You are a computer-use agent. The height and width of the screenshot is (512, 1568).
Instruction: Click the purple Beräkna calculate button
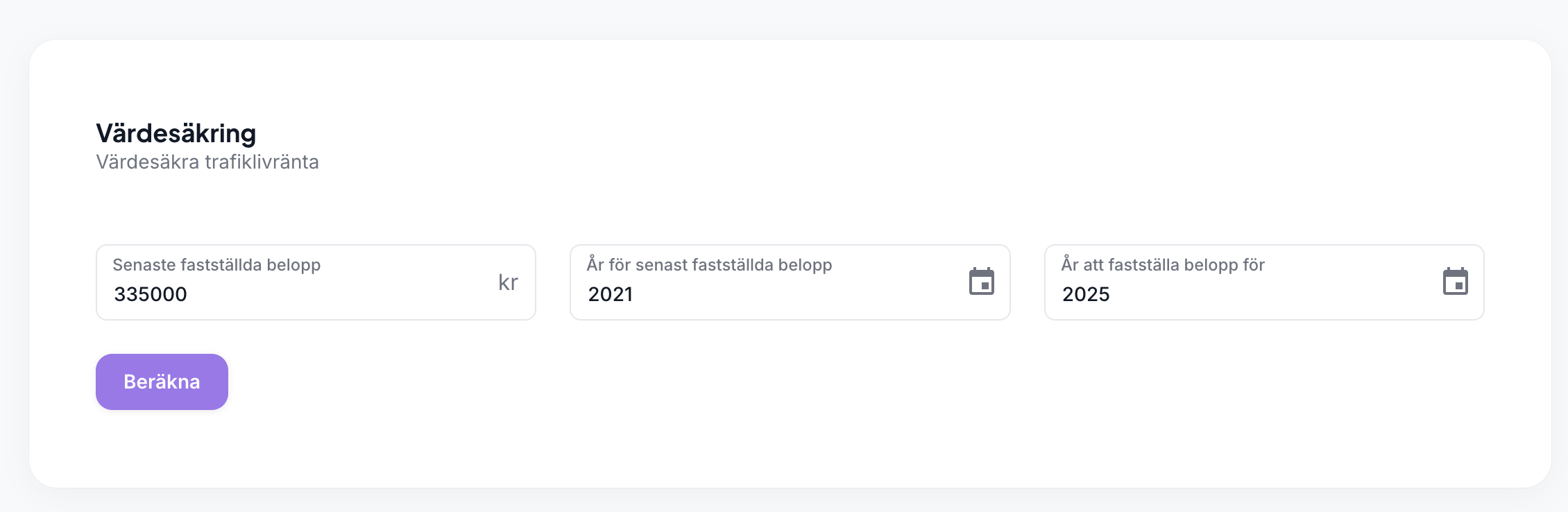click(162, 382)
